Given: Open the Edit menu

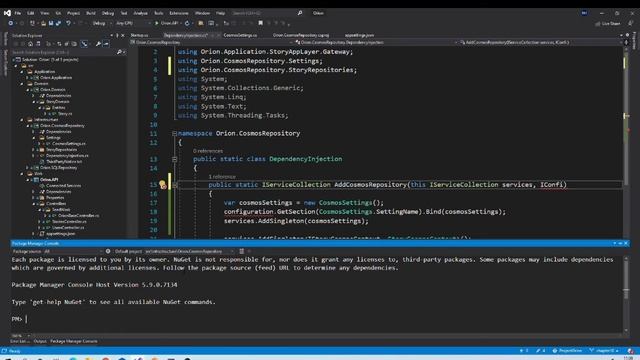Looking at the screenshot, I should (31, 13).
